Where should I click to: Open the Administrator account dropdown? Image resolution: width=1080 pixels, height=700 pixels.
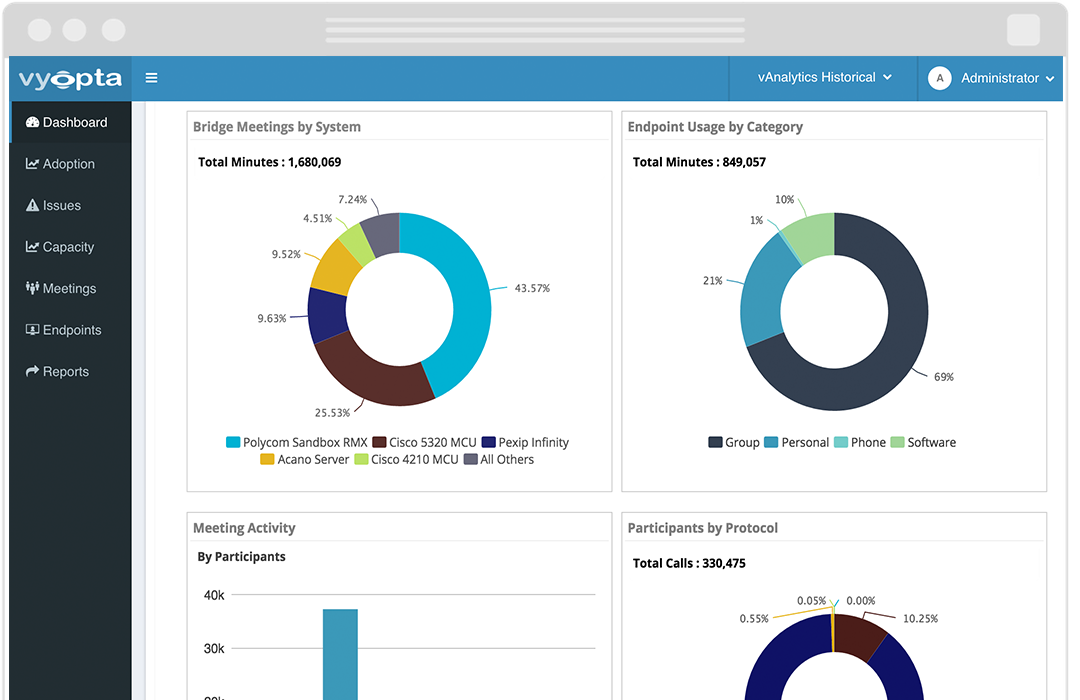point(991,78)
